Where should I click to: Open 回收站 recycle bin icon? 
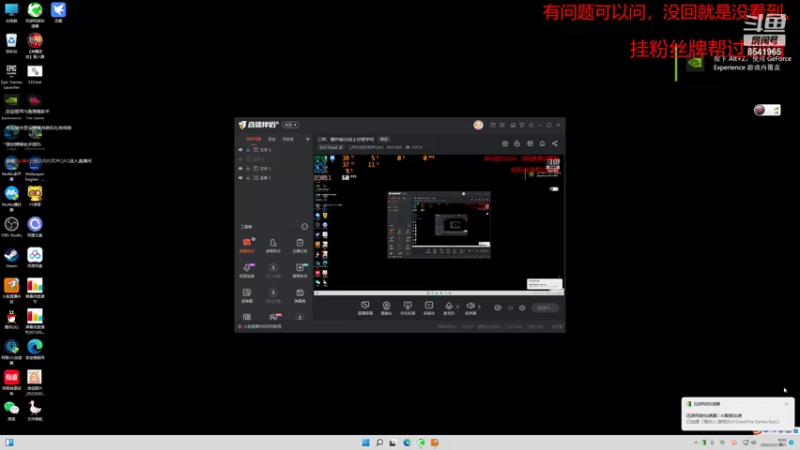(x=11, y=43)
